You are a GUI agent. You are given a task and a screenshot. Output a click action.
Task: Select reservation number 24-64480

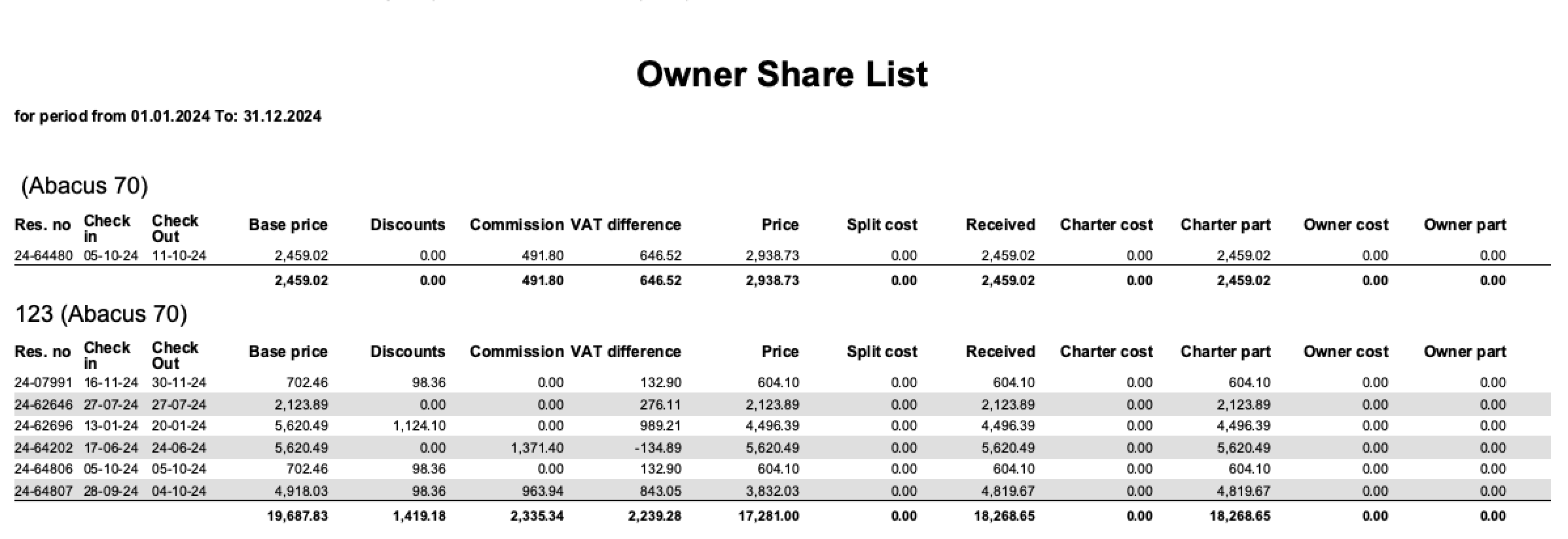[x=43, y=256]
